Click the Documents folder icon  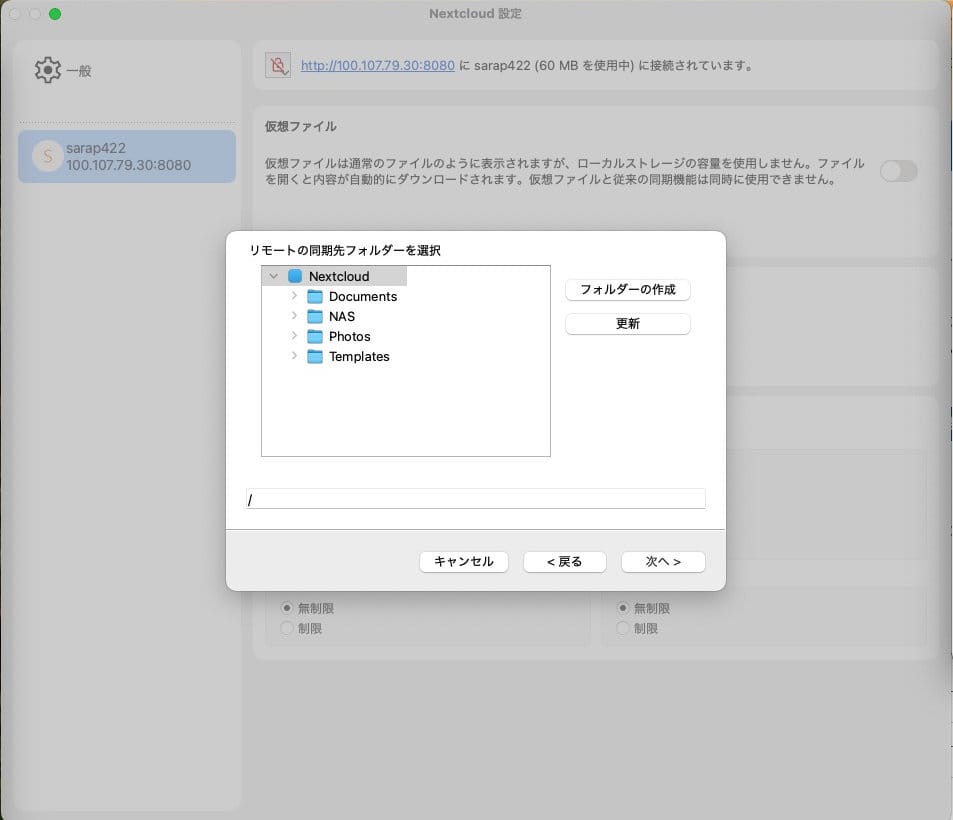tap(315, 296)
